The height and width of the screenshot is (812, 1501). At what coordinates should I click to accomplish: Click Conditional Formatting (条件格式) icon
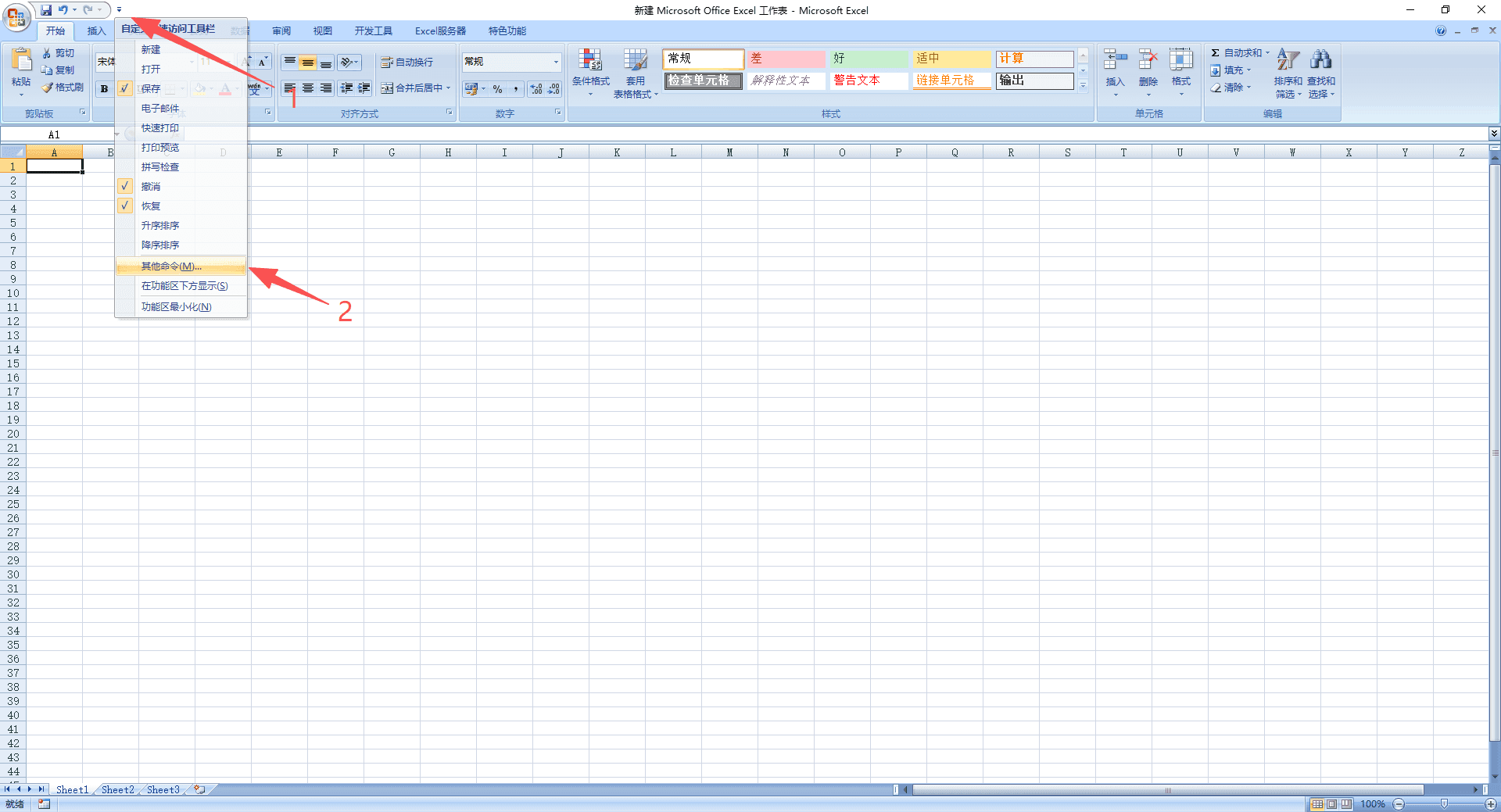click(x=590, y=60)
